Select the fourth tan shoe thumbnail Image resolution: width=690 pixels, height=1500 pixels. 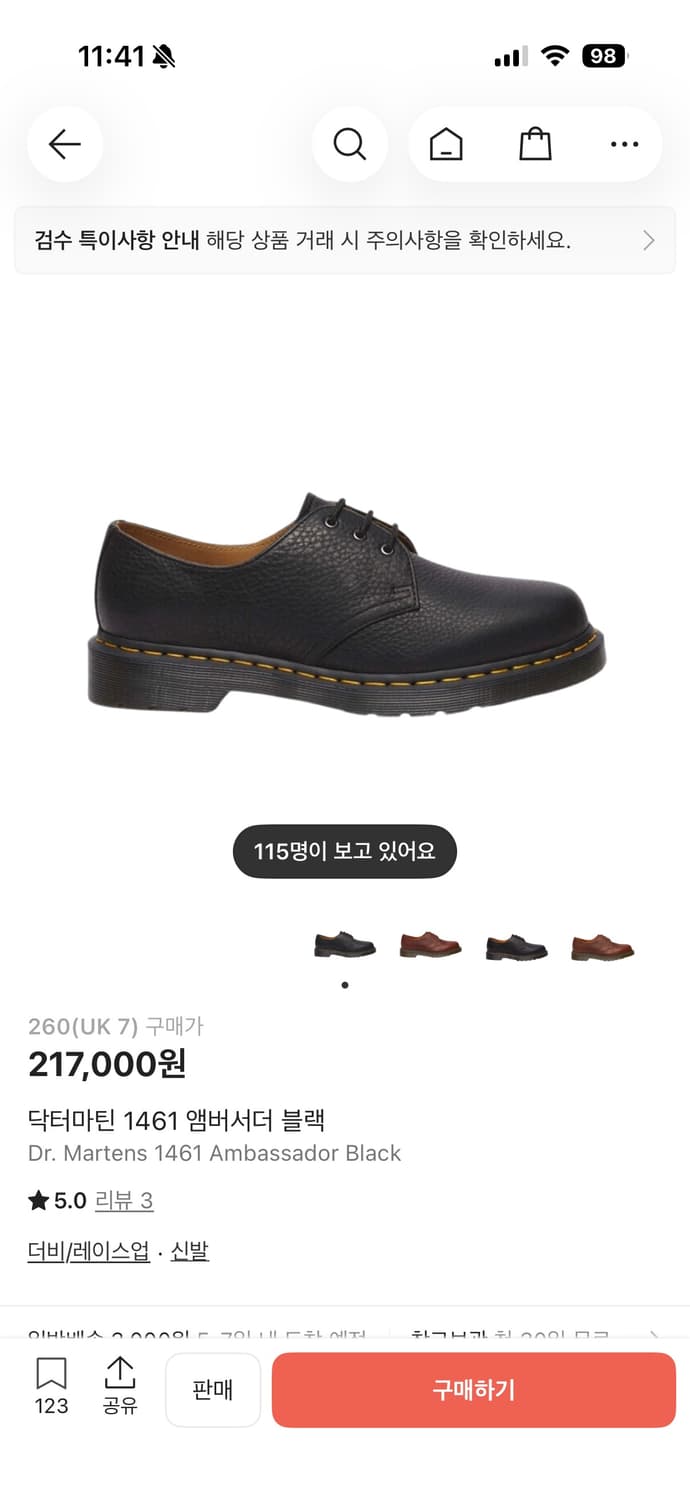coord(603,945)
